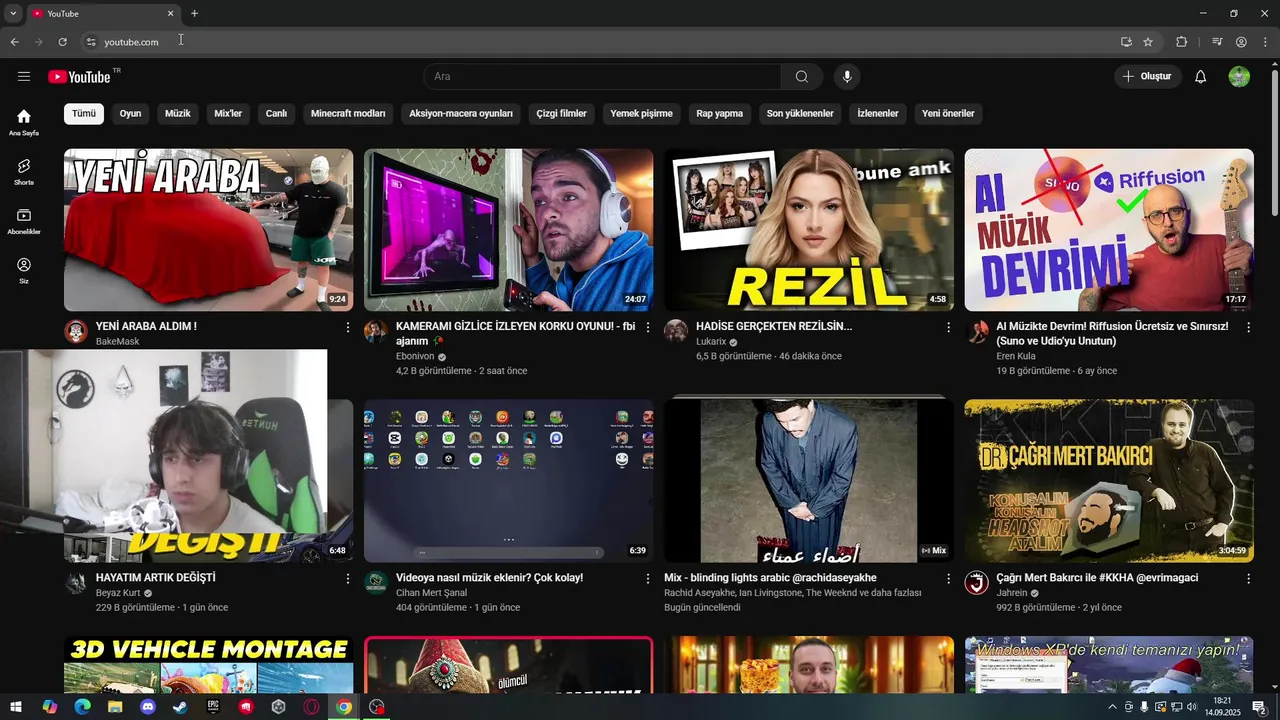Viewport: 1280px width, 720px height.
Task: Open Eren Kula channel avatar
Action: pyautogui.click(x=977, y=332)
